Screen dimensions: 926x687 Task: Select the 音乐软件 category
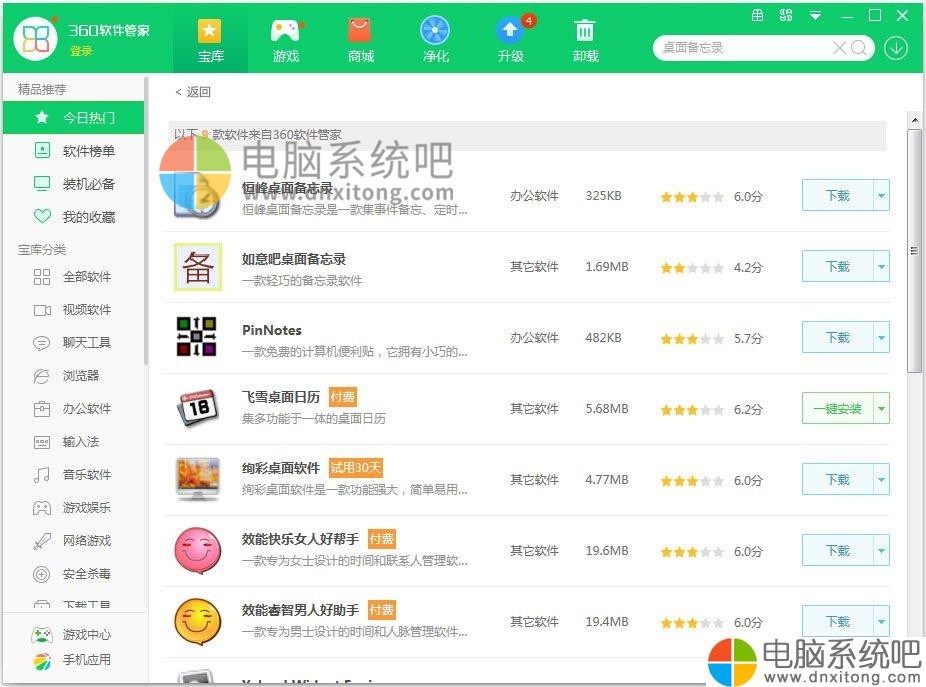(73, 474)
